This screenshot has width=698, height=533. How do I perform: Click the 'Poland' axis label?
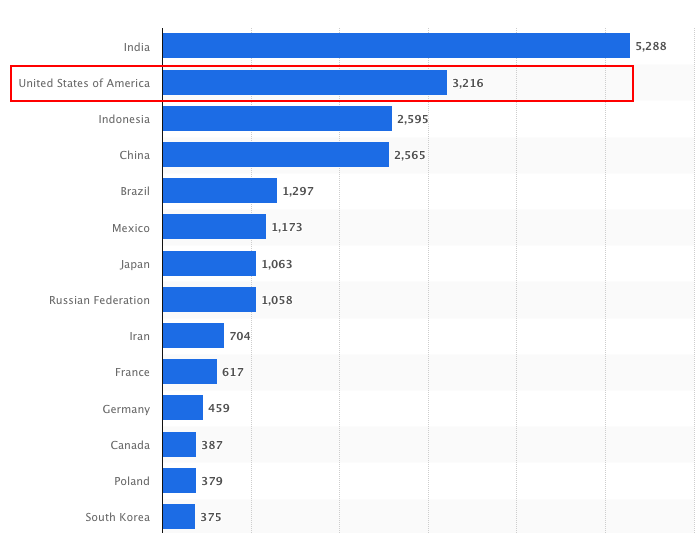click(132, 481)
